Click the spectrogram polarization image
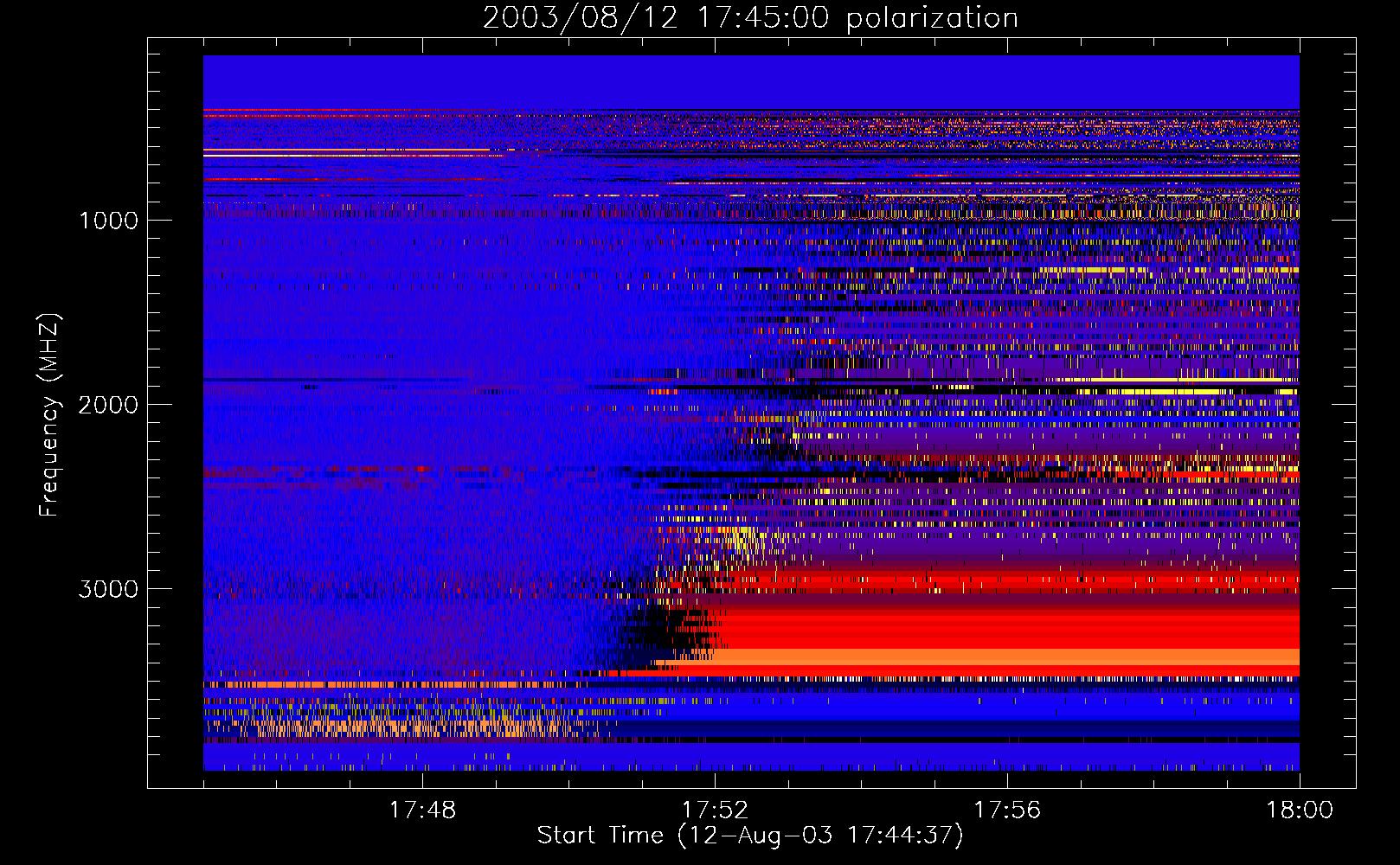The image size is (1400, 865). click(751, 413)
